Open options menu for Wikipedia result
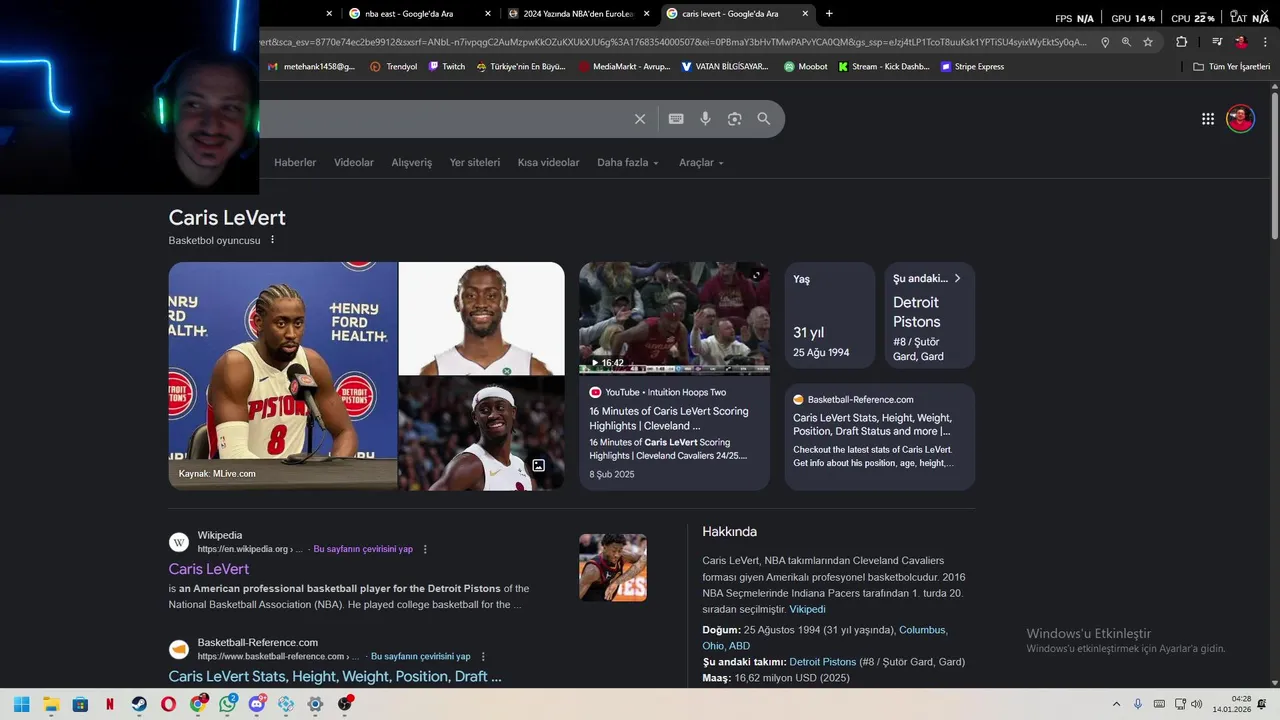Image resolution: width=1280 pixels, height=720 pixels. point(425,549)
